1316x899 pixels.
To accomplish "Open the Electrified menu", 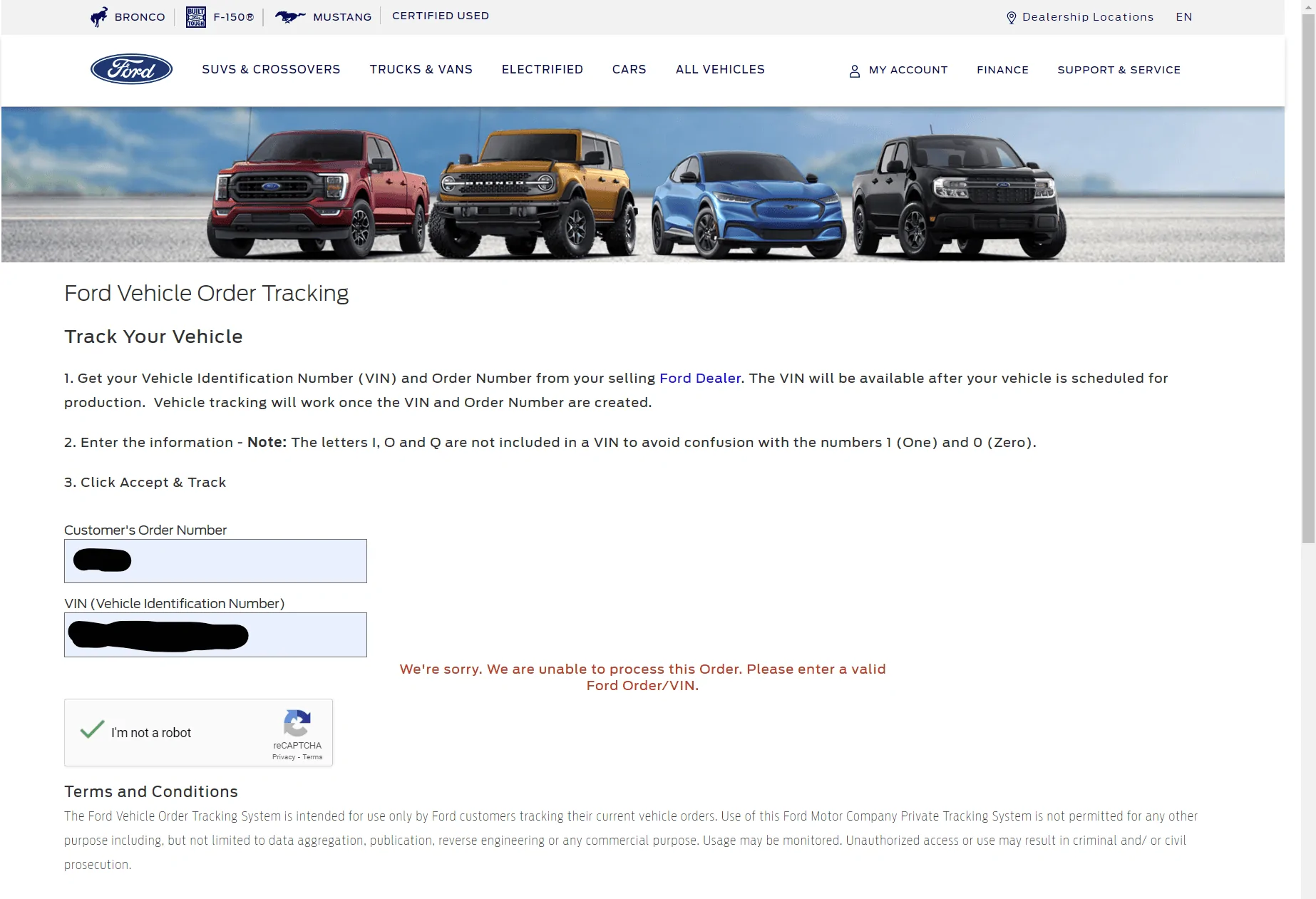I will coord(543,69).
